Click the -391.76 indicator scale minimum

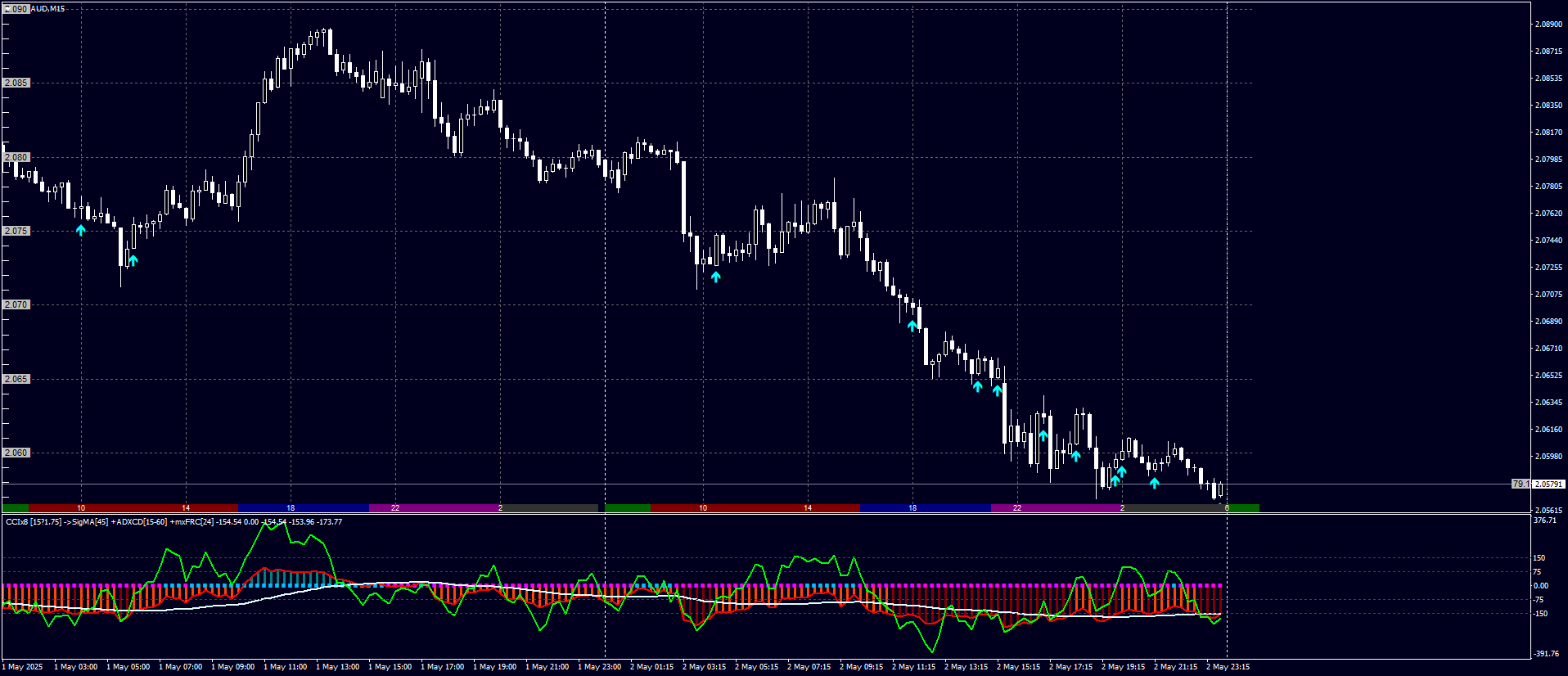coord(1547,654)
